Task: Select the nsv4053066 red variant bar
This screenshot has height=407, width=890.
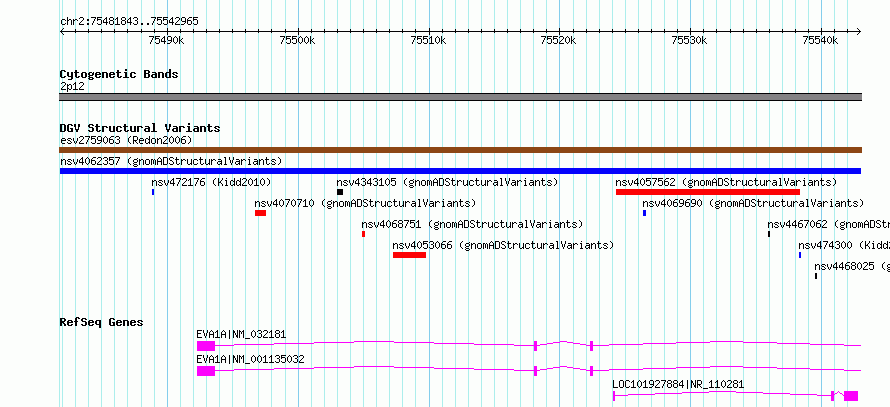Action: coord(409,255)
